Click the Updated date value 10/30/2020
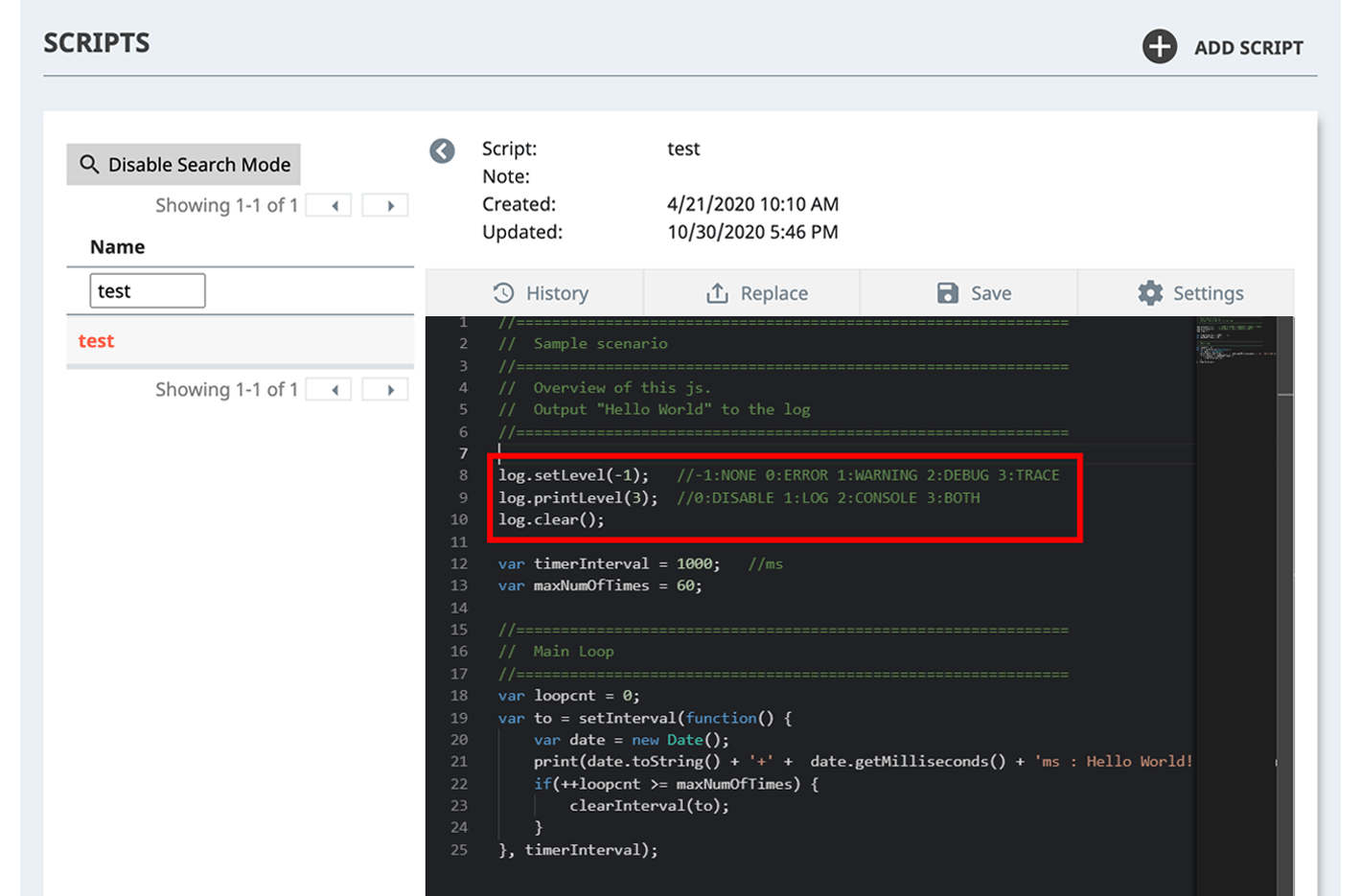 752,232
